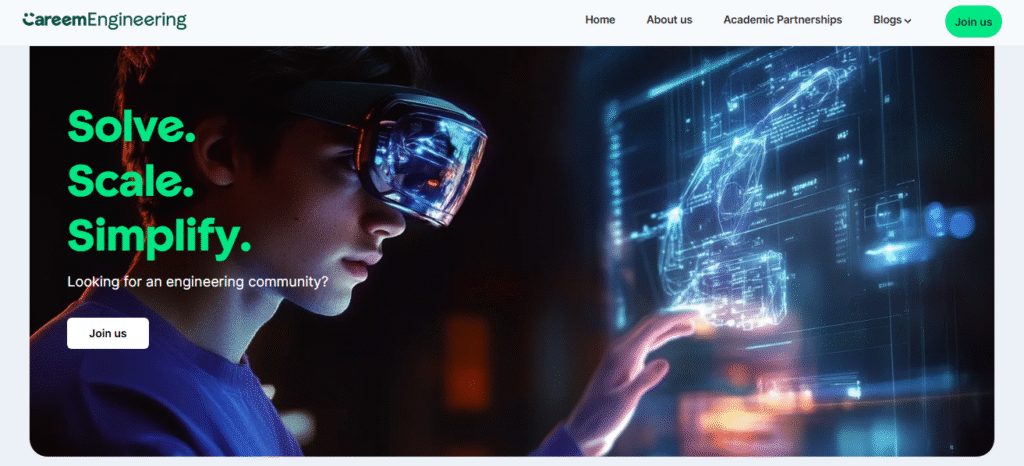Click the "Simplify." headline text
Screen dimensions: 1024x466
159,236
